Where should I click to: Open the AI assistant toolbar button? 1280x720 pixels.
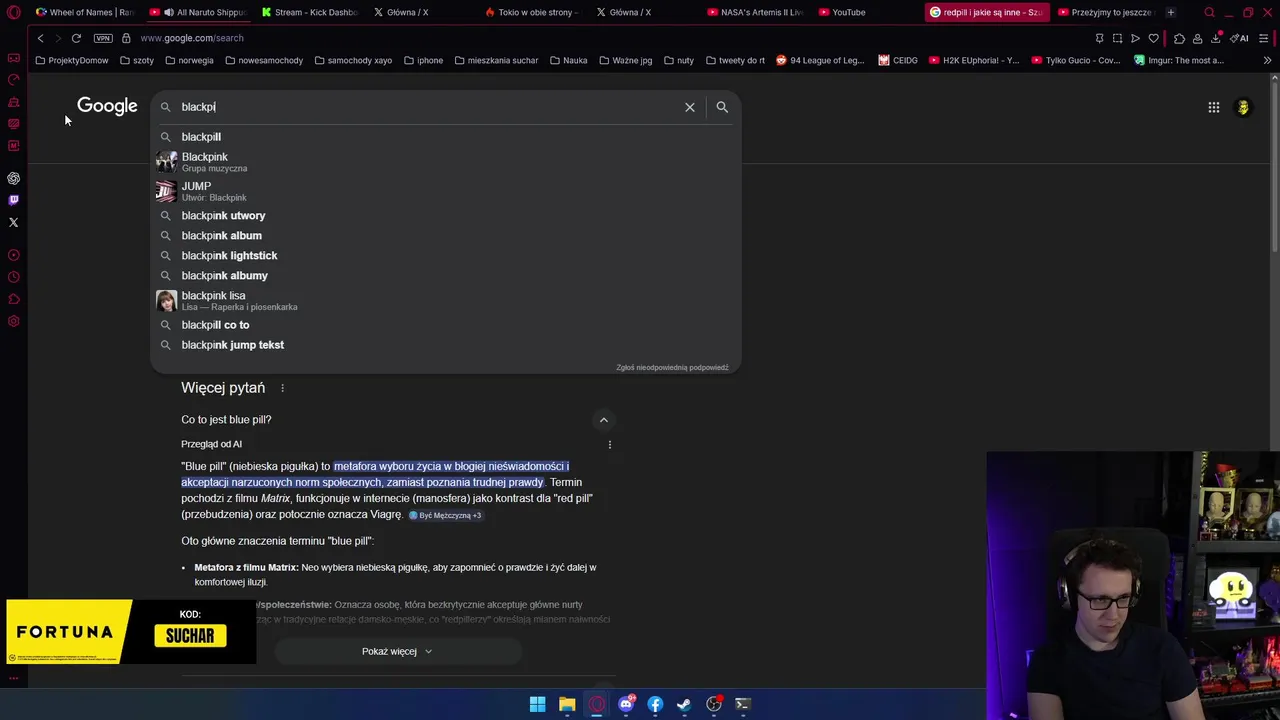(1240, 38)
